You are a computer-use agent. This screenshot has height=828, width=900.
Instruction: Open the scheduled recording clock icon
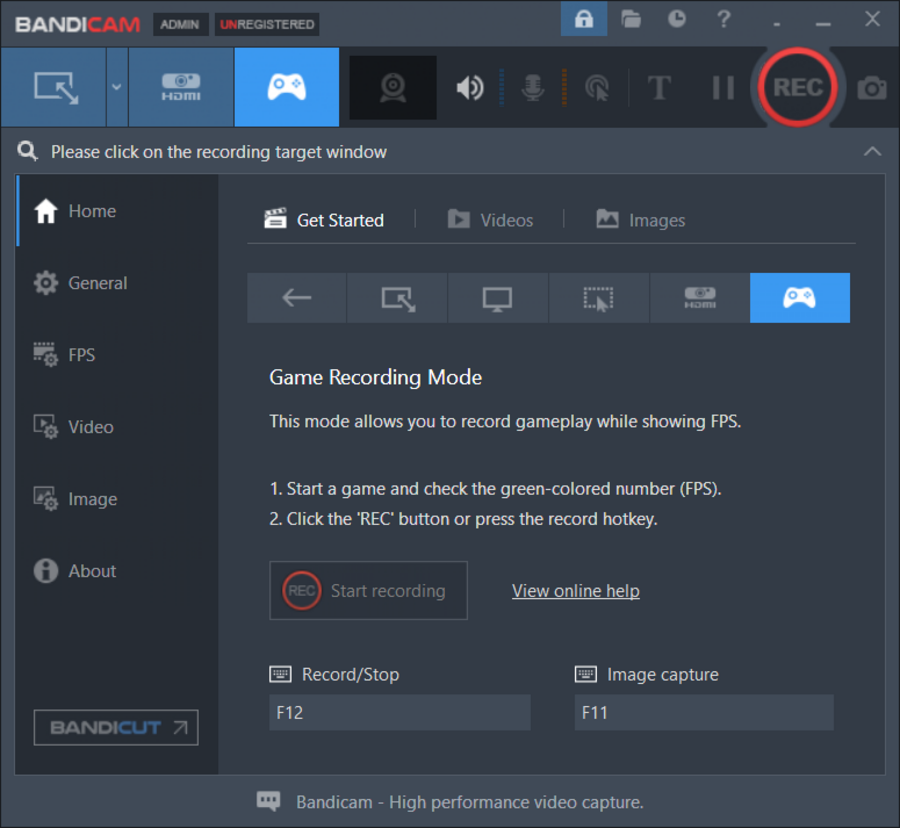point(677,19)
